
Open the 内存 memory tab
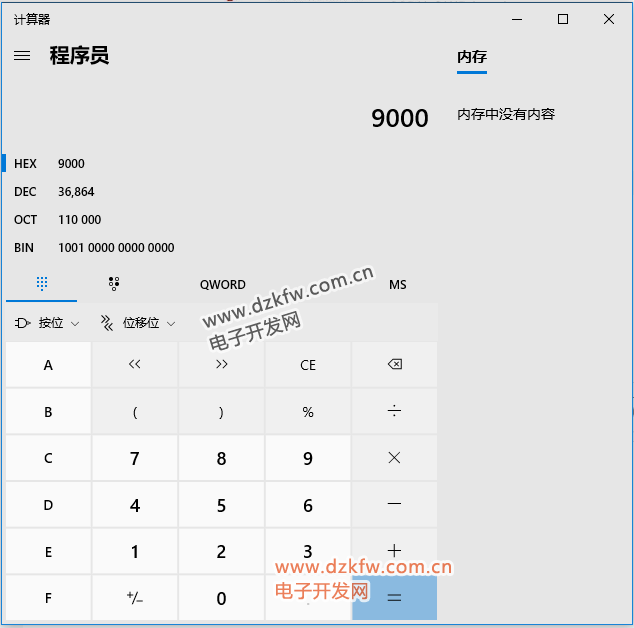[x=472, y=57]
